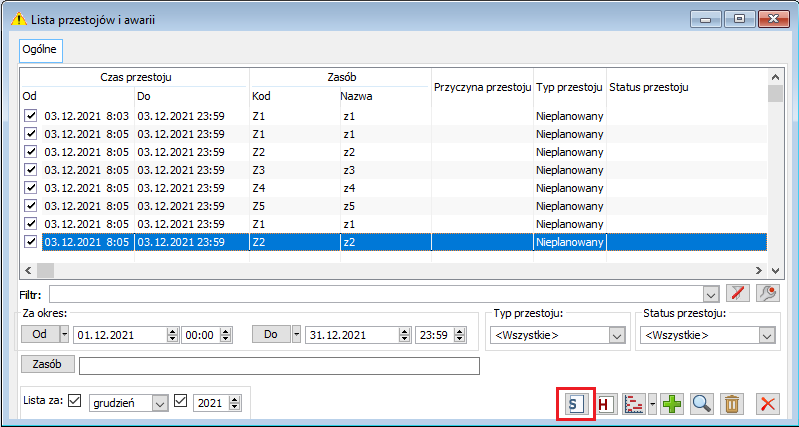
Task: Click the Typ przestoju column header
Action: click(570, 87)
